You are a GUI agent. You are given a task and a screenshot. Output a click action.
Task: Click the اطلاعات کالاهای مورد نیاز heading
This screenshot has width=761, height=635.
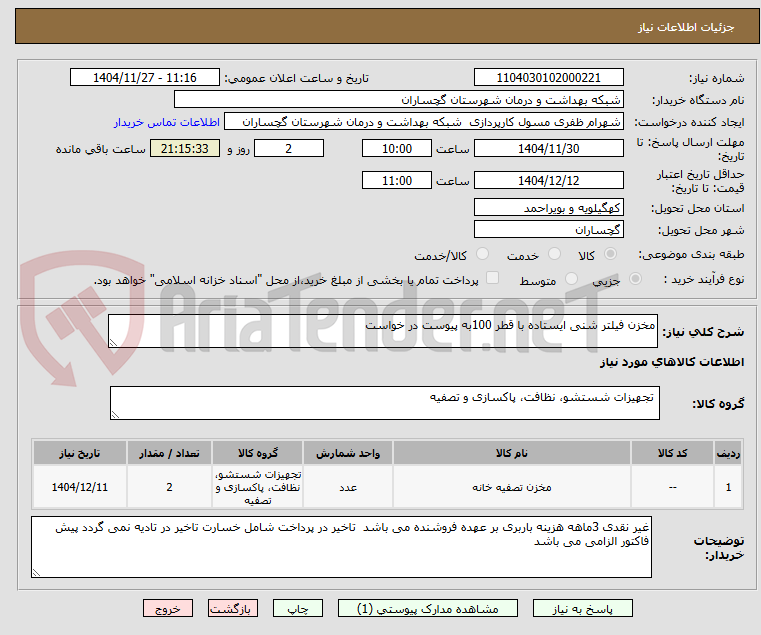[x=672, y=362]
